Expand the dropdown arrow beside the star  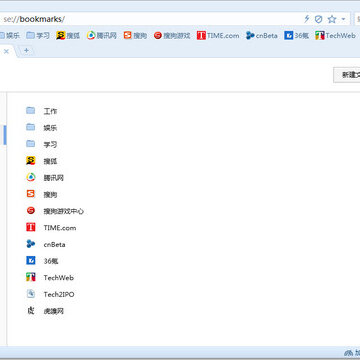343,19
